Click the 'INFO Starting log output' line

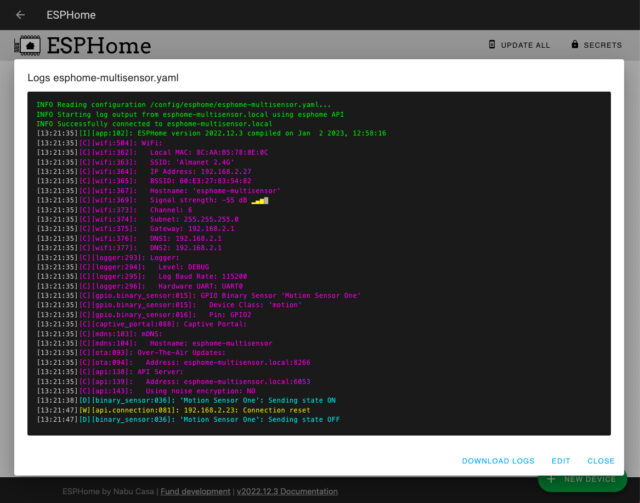(x=190, y=115)
